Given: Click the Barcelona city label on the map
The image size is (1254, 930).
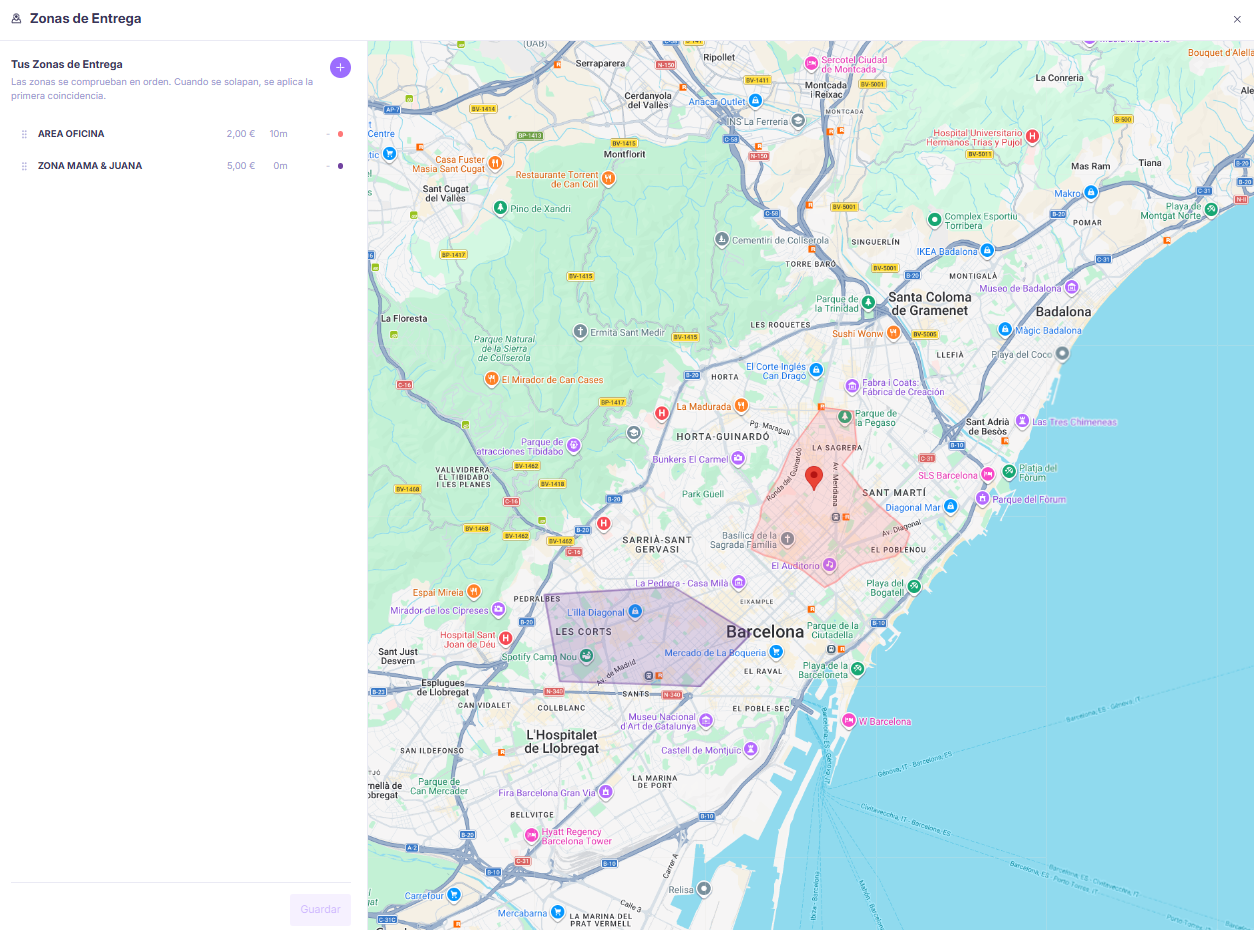Looking at the screenshot, I should pyautogui.click(x=765, y=632).
